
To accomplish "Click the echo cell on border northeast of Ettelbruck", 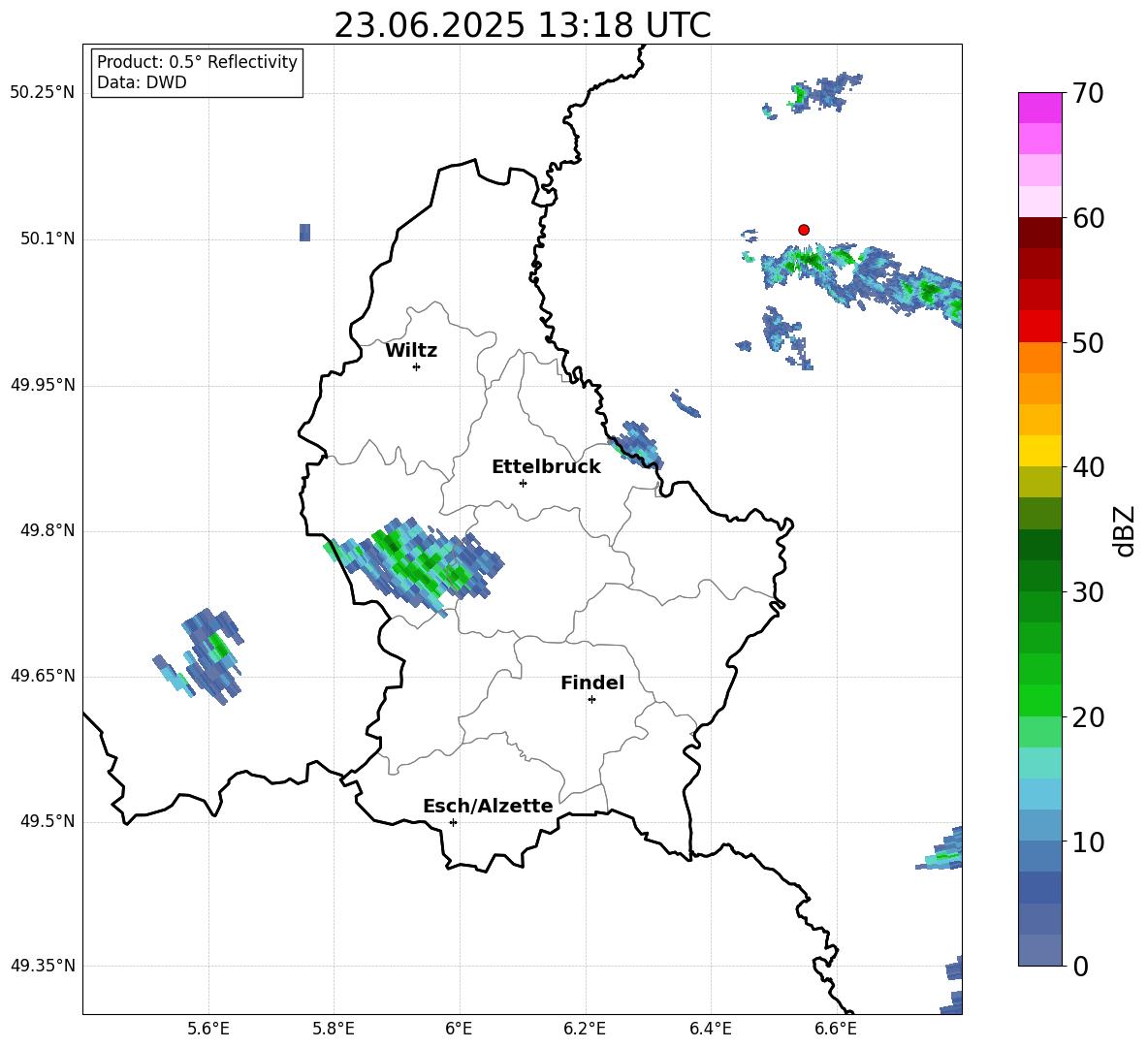I will pos(637,444).
